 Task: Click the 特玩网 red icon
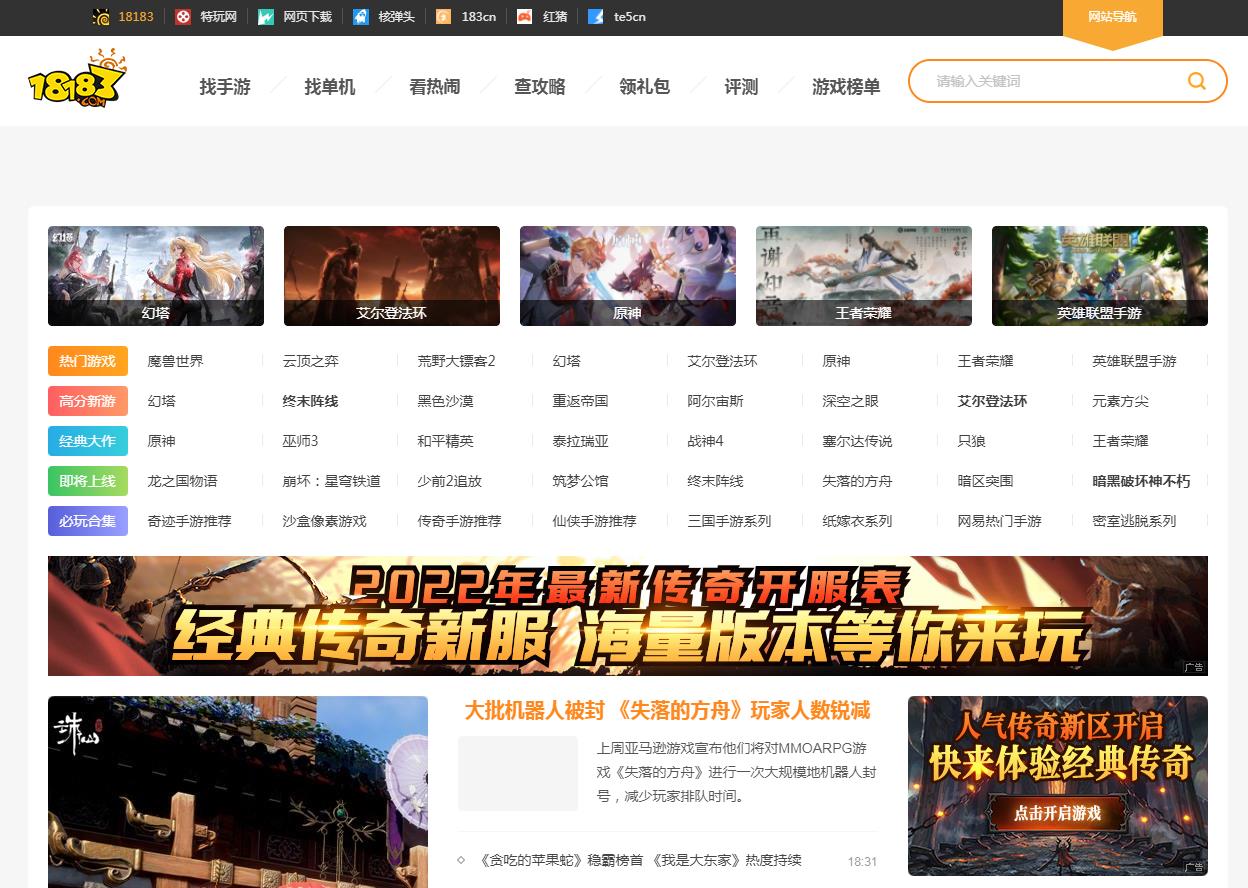pyautogui.click(x=182, y=17)
